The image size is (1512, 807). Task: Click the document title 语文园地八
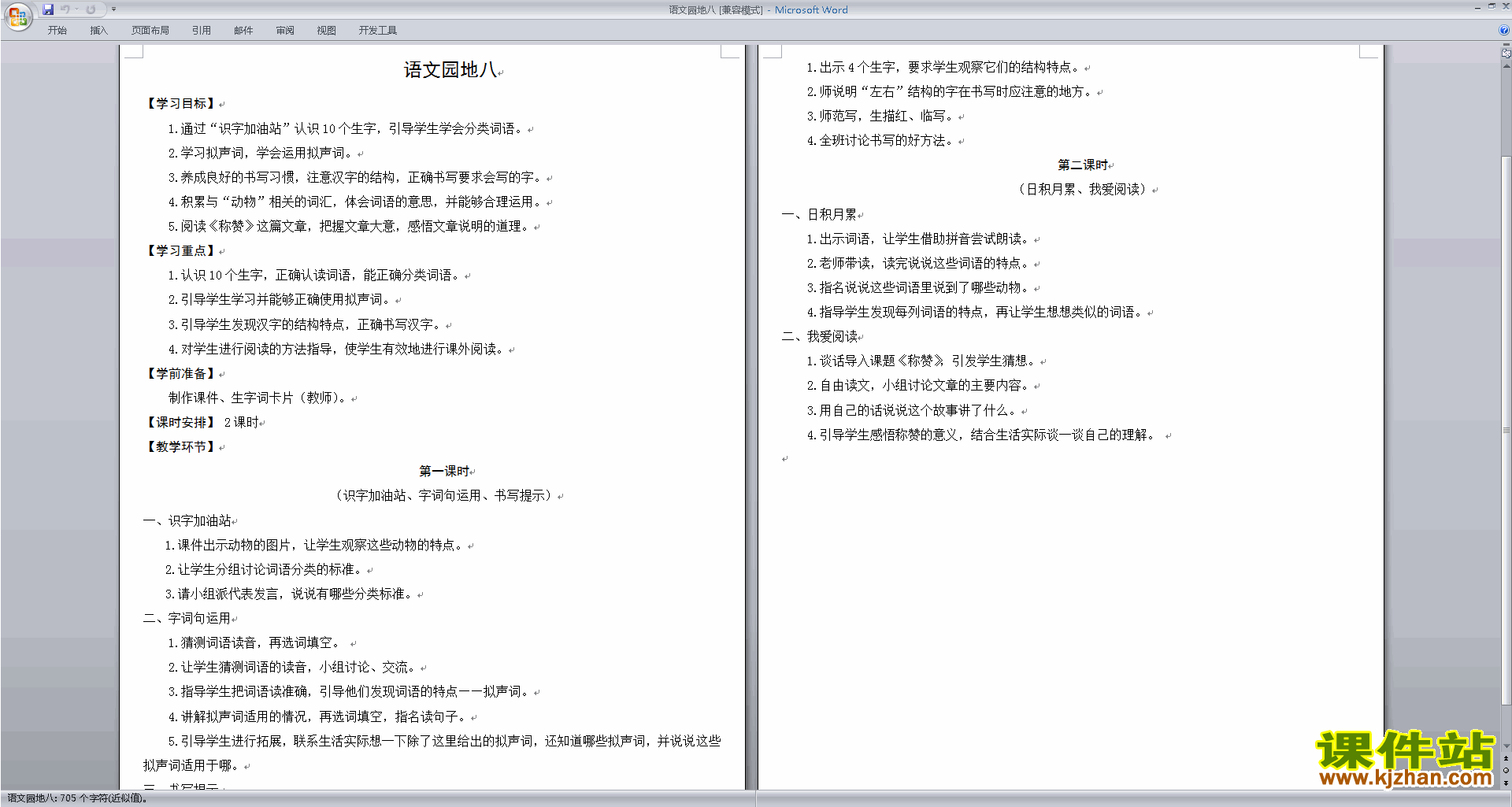point(450,70)
